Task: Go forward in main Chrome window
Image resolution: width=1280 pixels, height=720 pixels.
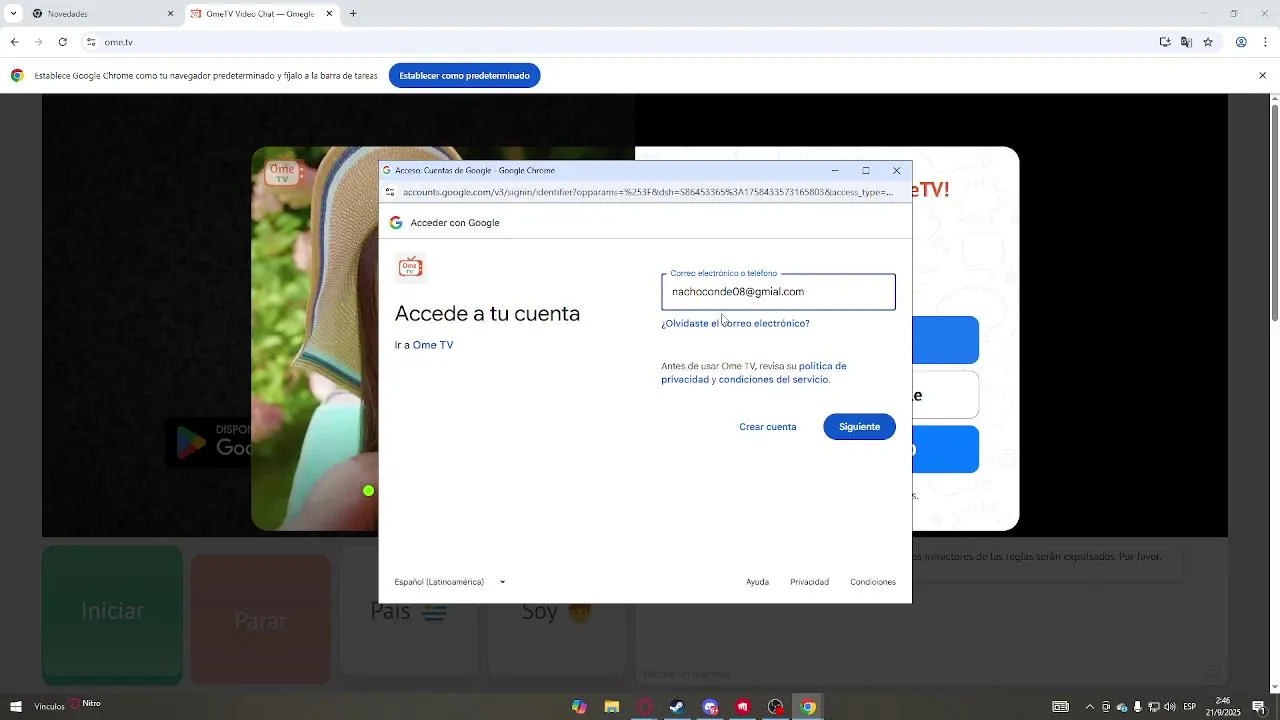Action: (38, 42)
